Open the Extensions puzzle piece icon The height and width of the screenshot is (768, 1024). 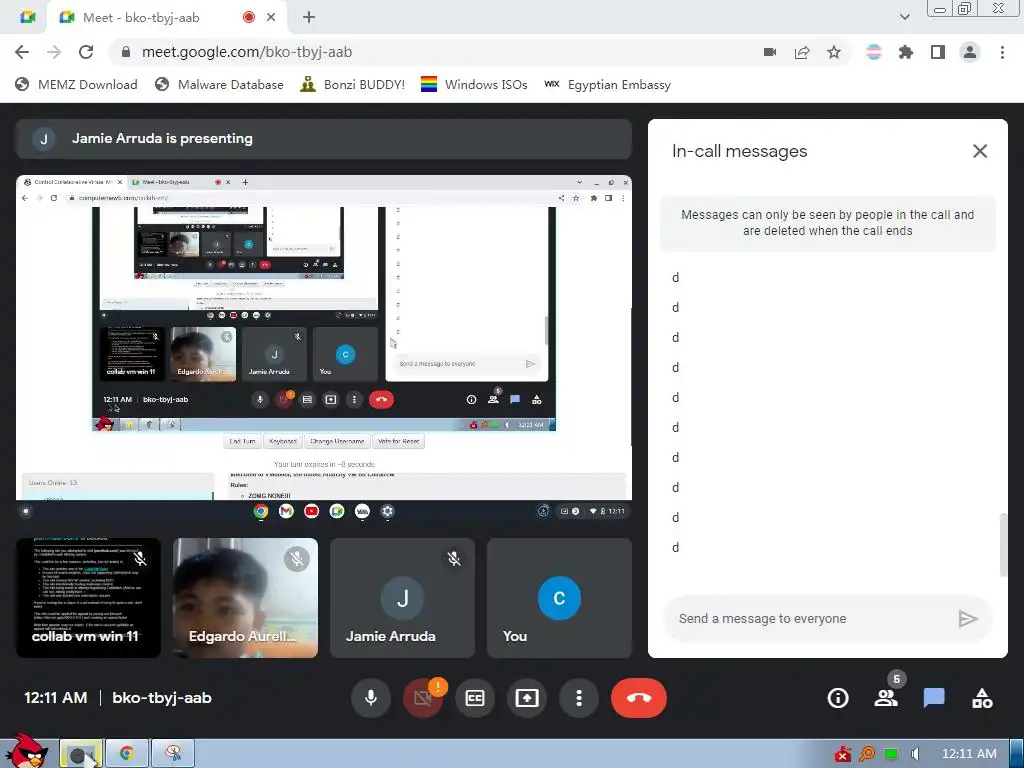(906, 52)
